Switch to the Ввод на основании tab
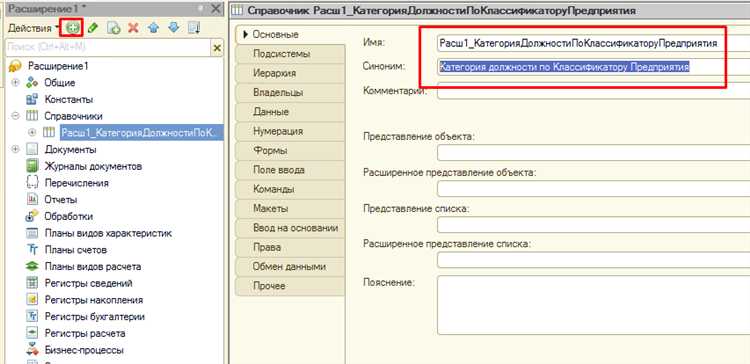 click(x=290, y=228)
